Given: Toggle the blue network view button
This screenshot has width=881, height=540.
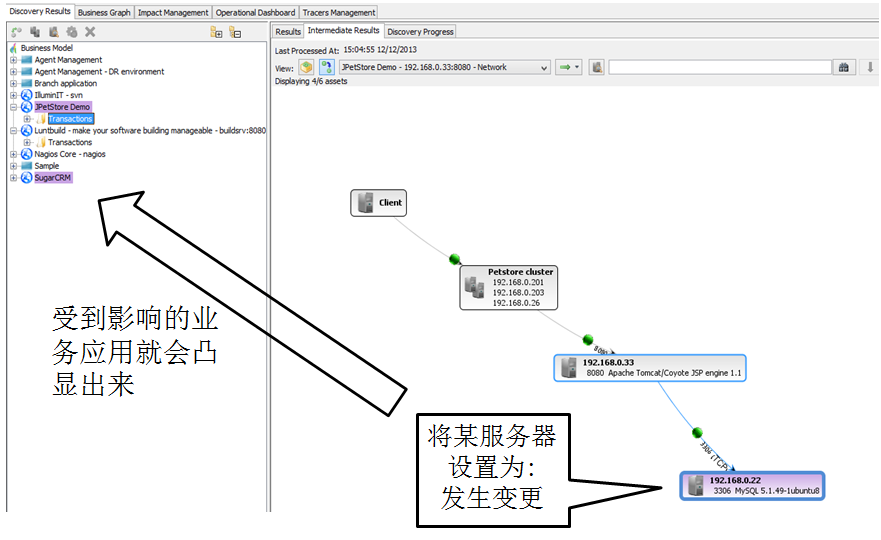Looking at the screenshot, I should [x=326, y=67].
